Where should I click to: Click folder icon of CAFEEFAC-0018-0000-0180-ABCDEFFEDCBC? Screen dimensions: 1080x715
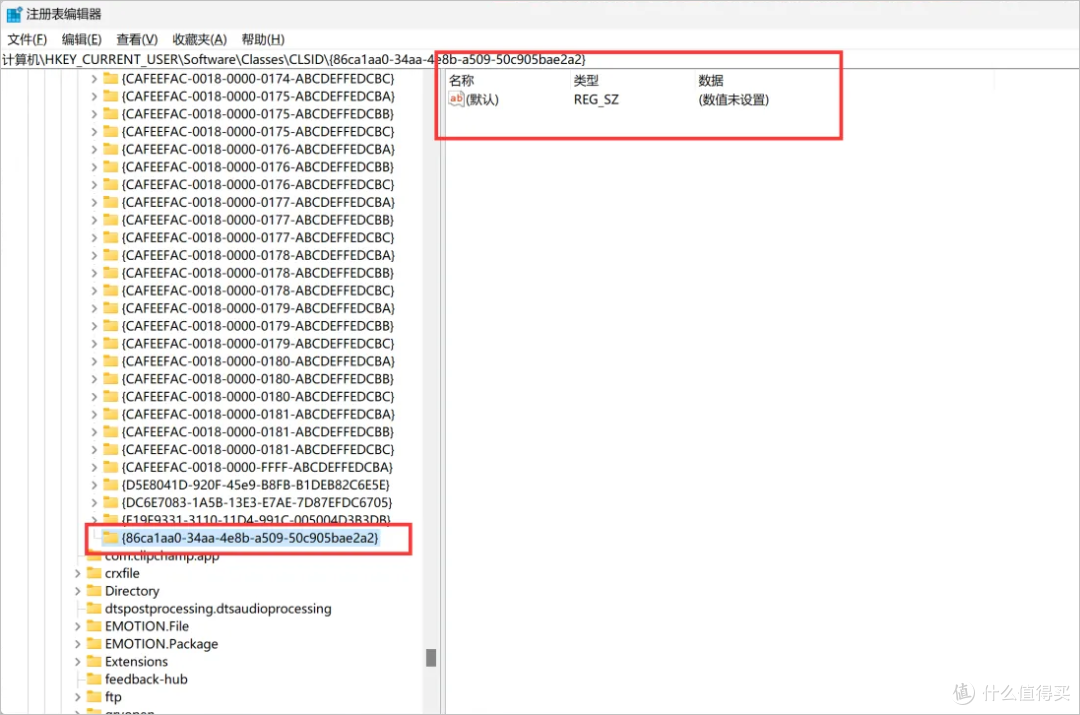[x=110, y=396]
